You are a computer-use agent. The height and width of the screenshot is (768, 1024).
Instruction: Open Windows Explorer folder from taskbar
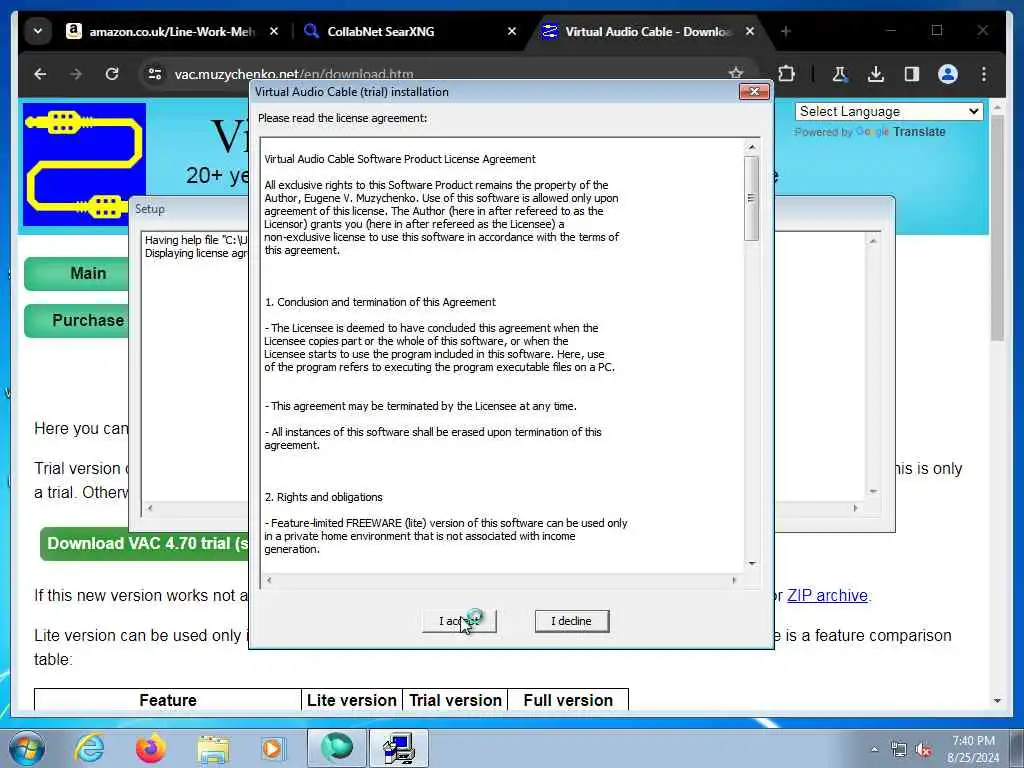coord(213,748)
